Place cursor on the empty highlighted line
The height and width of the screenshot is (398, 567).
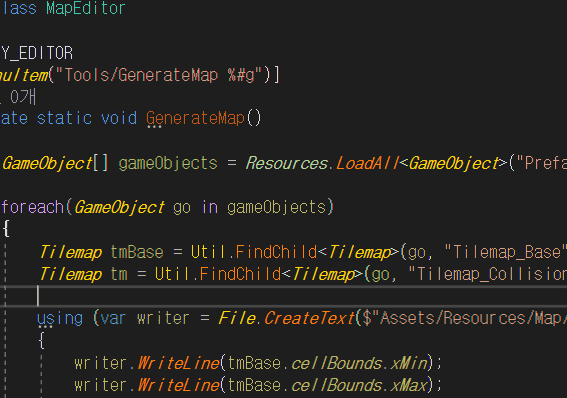pyautogui.click(x=284, y=296)
